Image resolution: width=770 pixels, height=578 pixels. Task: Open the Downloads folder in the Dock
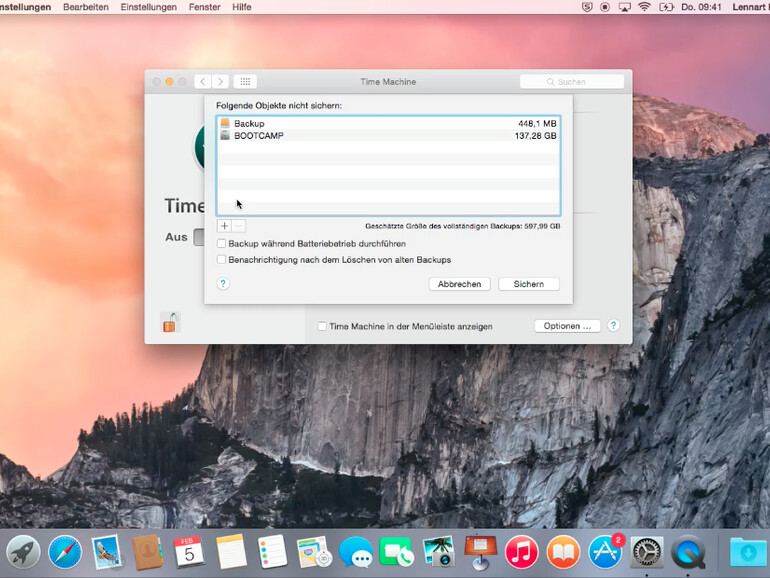(747, 552)
